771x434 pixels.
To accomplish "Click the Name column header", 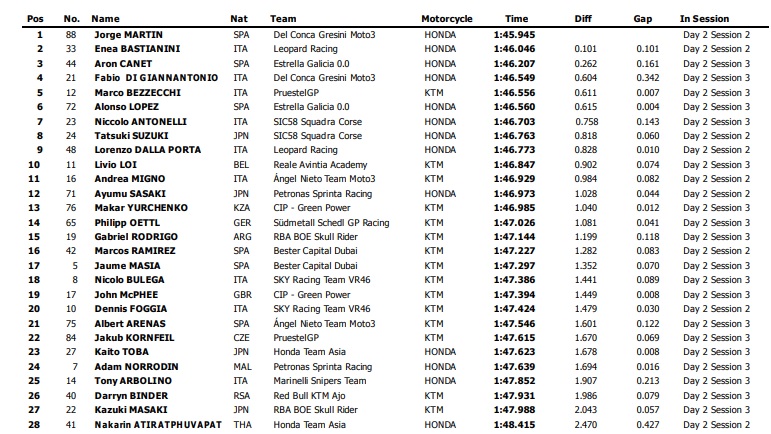I will pyautogui.click(x=104, y=18).
